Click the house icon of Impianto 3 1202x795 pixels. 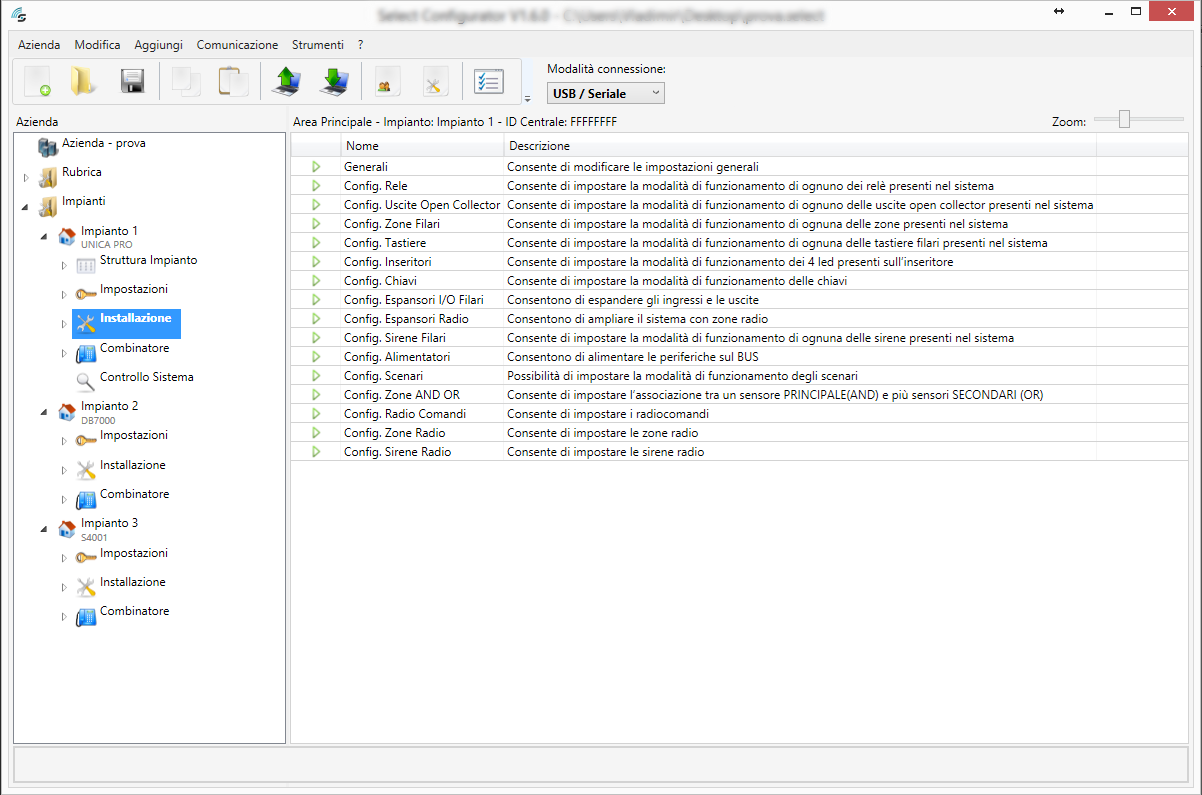click(x=67, y=528)
